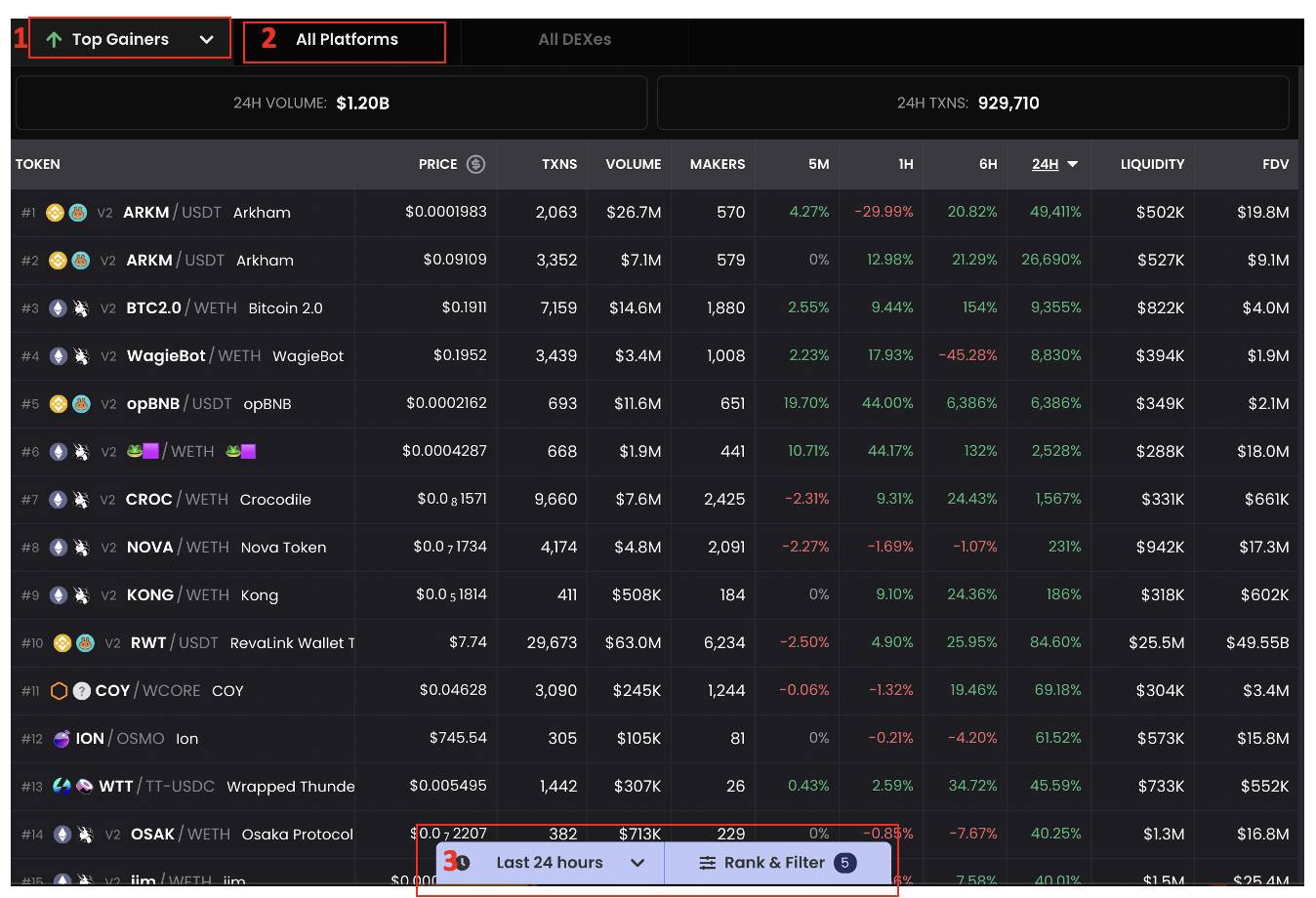Image resolution: width=1316 pixels, height=898 pixels.
Task: Click the $745.54 price in ION row
Action: pos(458,738)
